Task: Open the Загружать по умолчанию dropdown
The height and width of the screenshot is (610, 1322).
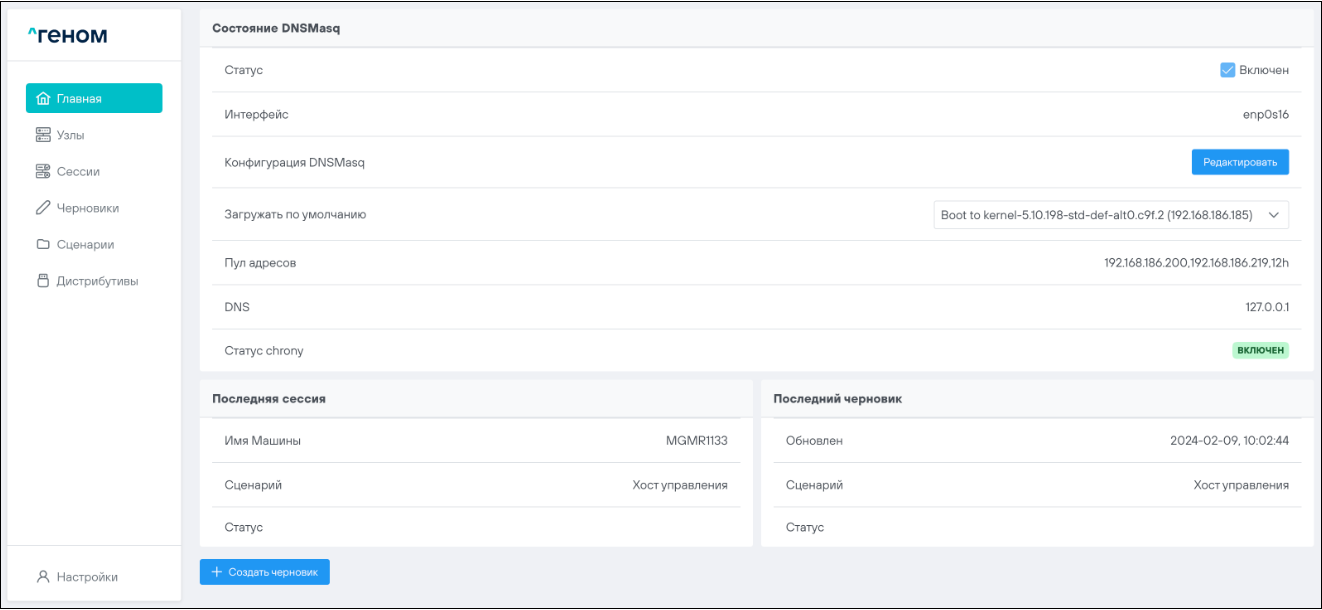Action: pos(1110,215)
